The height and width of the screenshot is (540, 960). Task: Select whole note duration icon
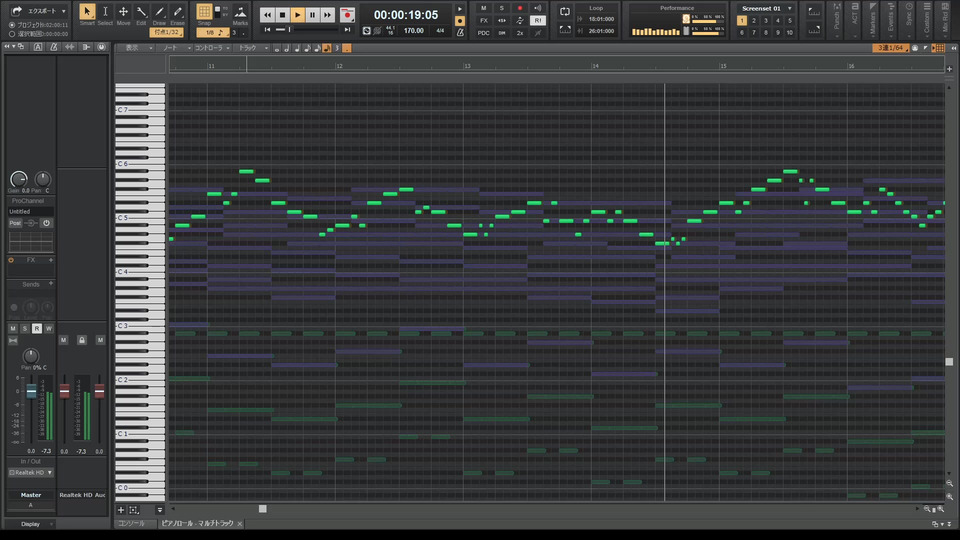pyautogui.click(x=277, y=48)
